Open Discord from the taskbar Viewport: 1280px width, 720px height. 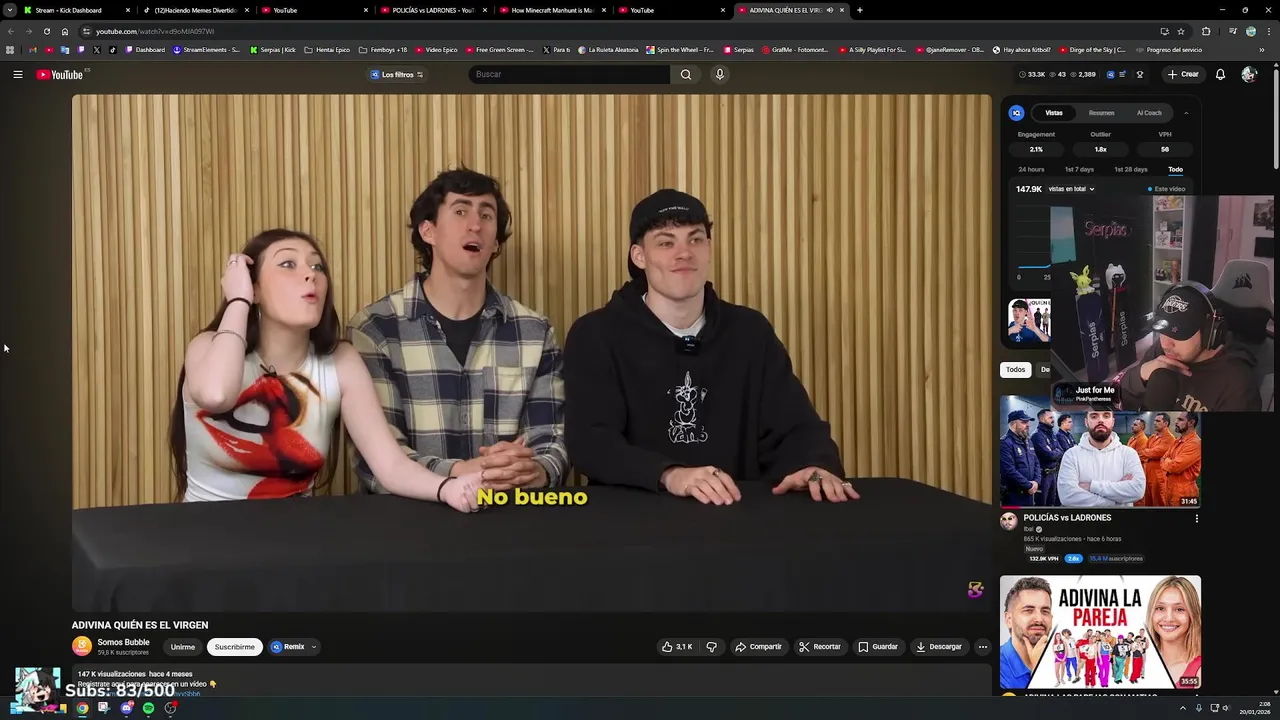[x=126, y=708]
